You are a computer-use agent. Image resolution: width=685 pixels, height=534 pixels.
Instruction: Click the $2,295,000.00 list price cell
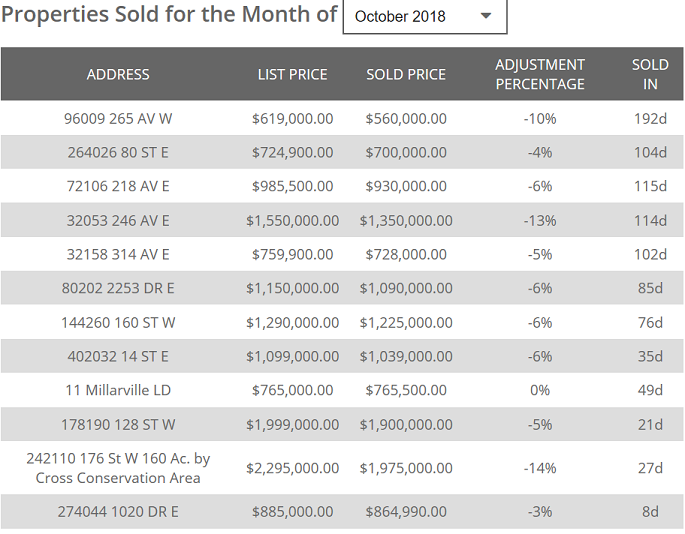tap(292, 468)
